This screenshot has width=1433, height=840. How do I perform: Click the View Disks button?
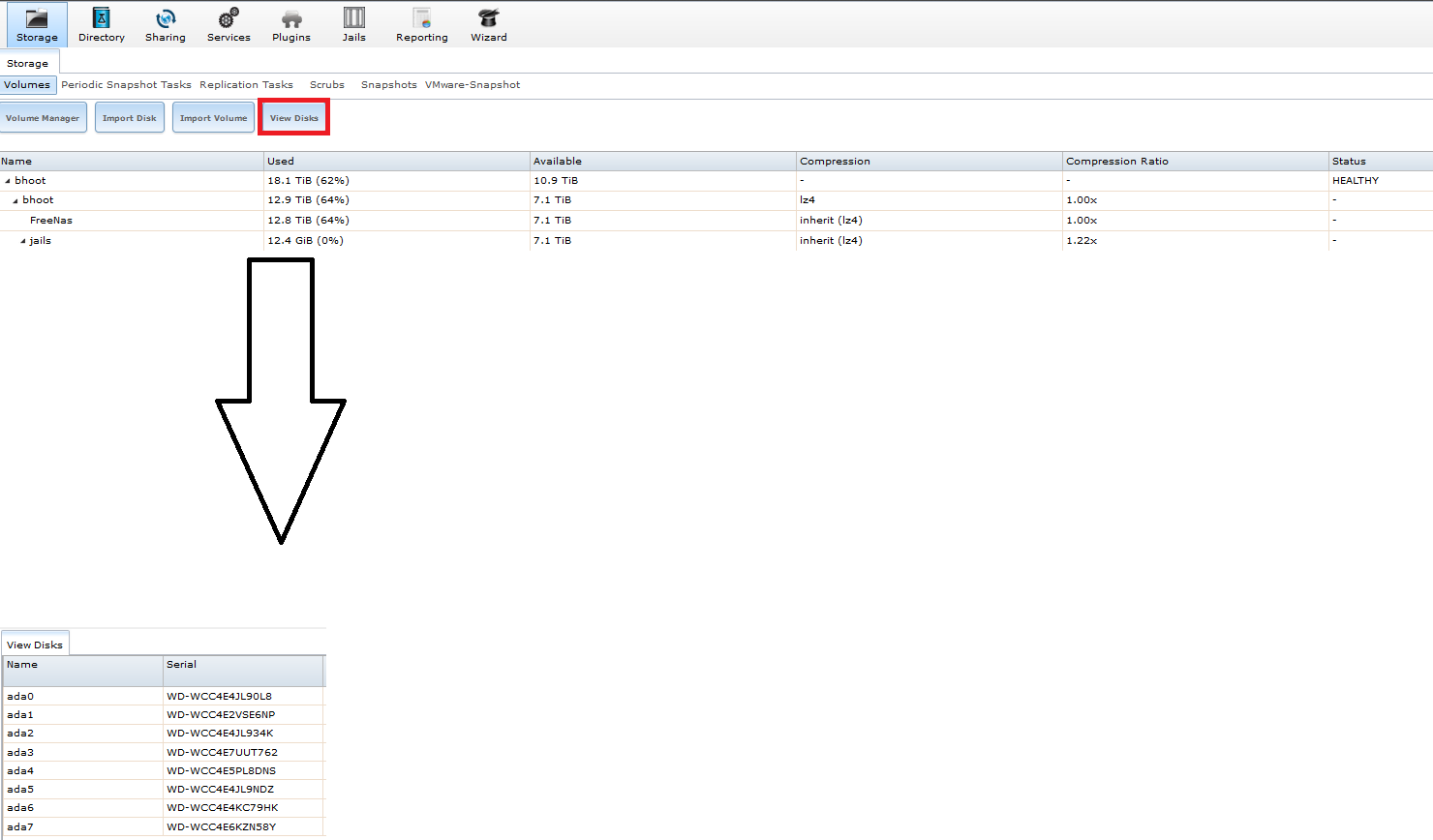[x=294, y=118]
